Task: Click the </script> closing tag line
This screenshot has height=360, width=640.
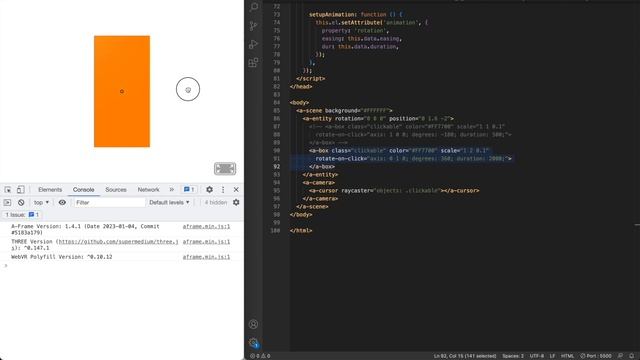Action: (x=311, y=78)
